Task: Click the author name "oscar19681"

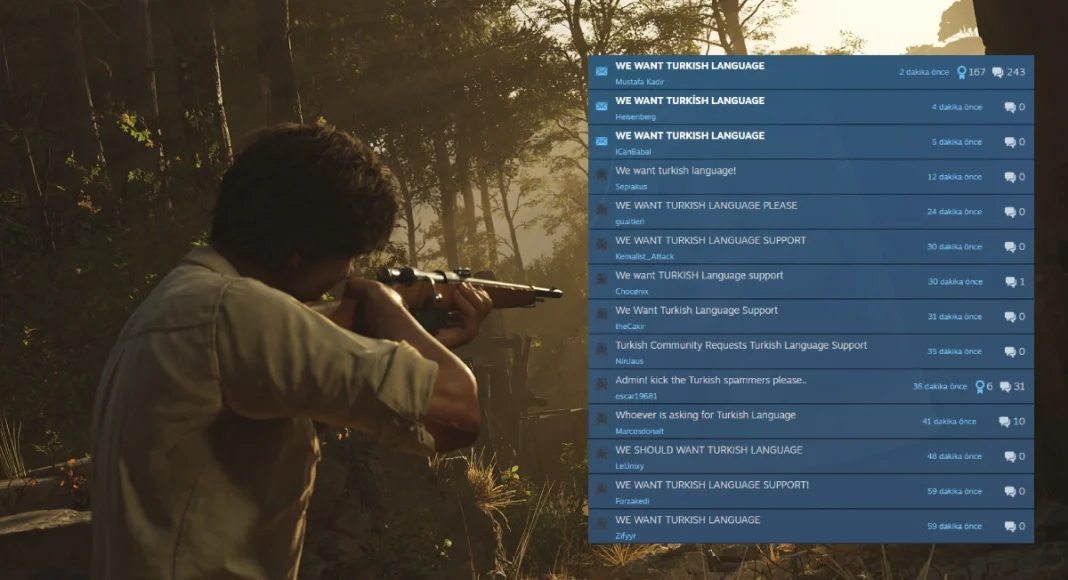Action: click(x=636, y=396)
